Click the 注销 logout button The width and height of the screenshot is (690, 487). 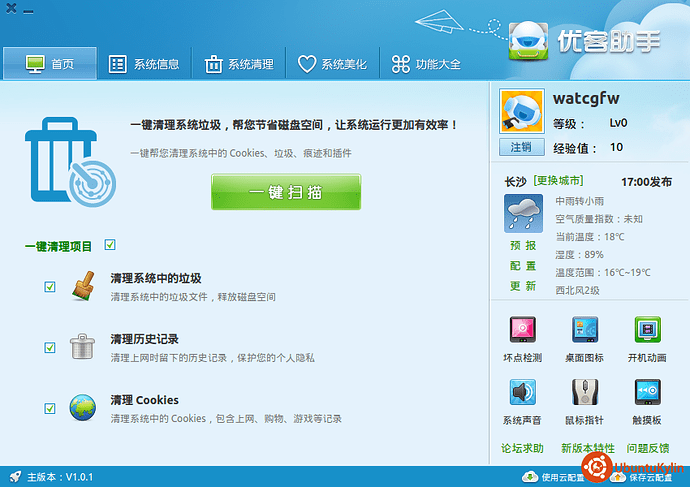click(522, 147)
